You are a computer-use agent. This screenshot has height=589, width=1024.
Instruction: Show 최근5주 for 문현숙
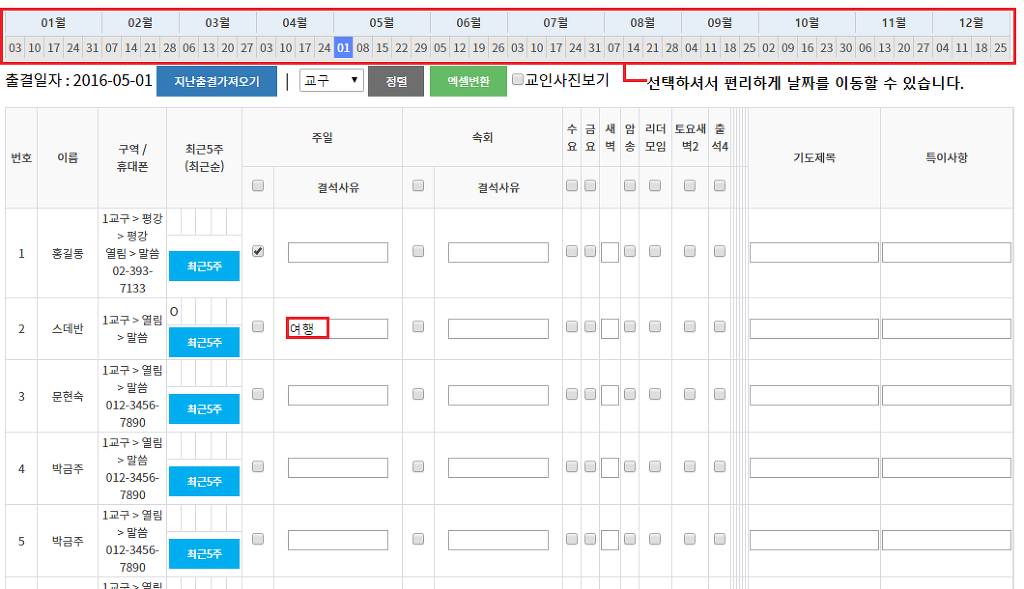[x=204, y=409]
